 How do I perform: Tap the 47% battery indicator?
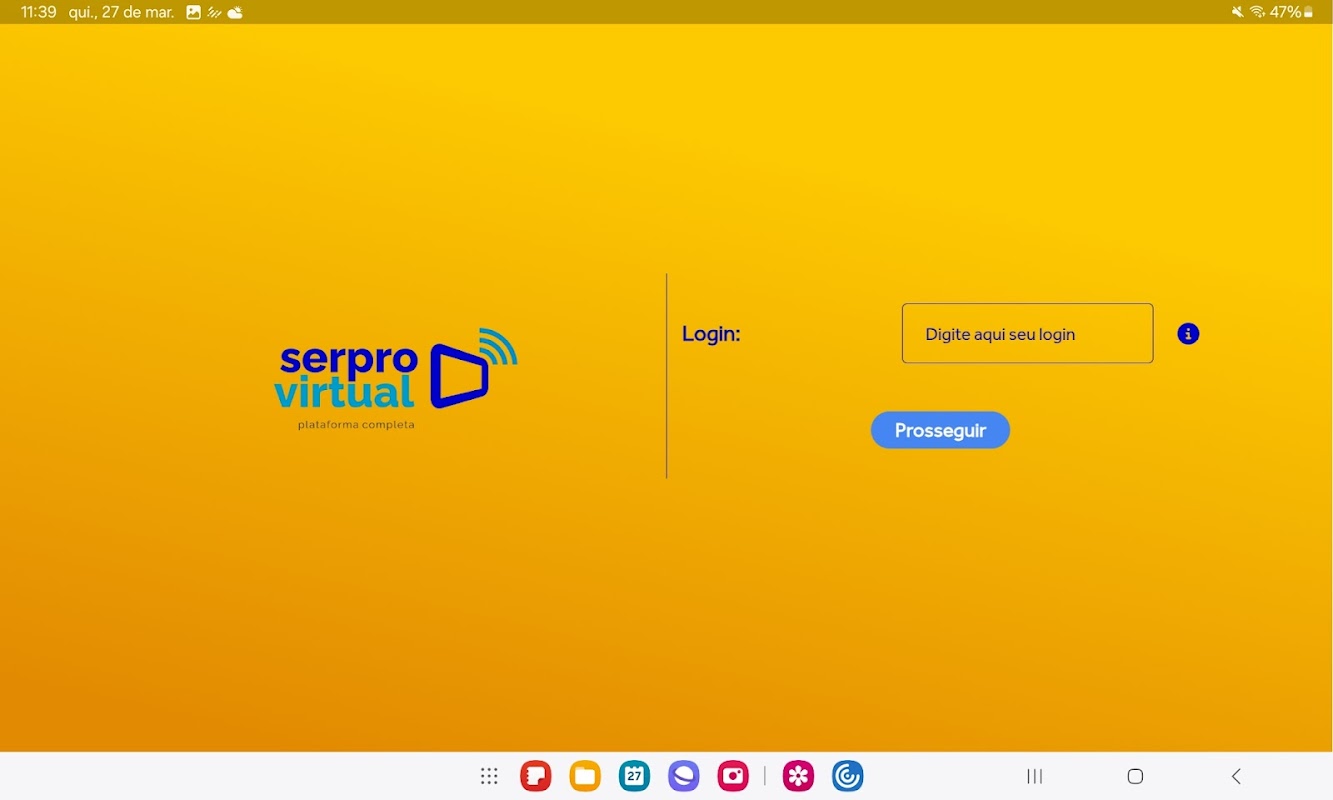(1291, 12)
